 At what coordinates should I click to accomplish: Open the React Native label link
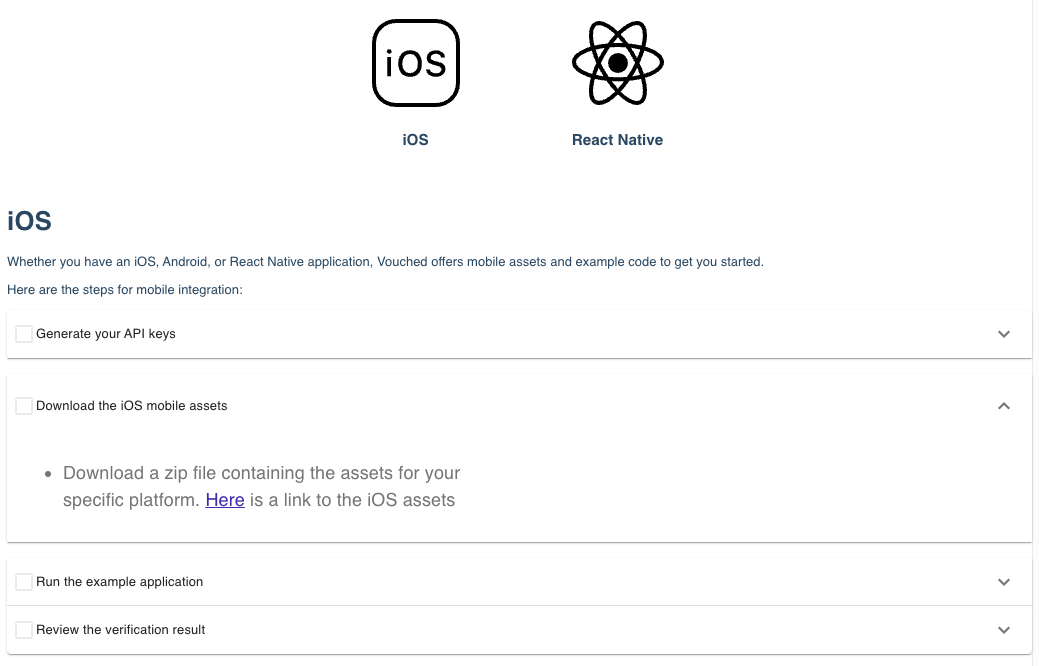click(618, 140)
